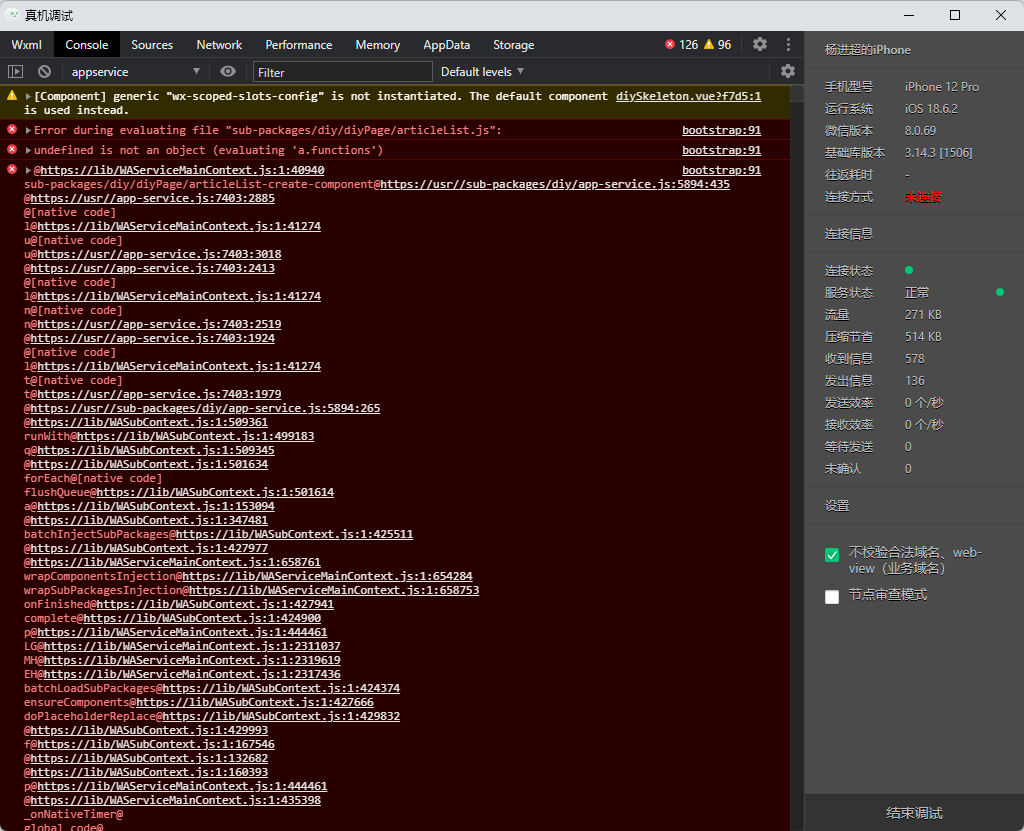Toggle the console sidebar panel icon

tap(15, 72)
